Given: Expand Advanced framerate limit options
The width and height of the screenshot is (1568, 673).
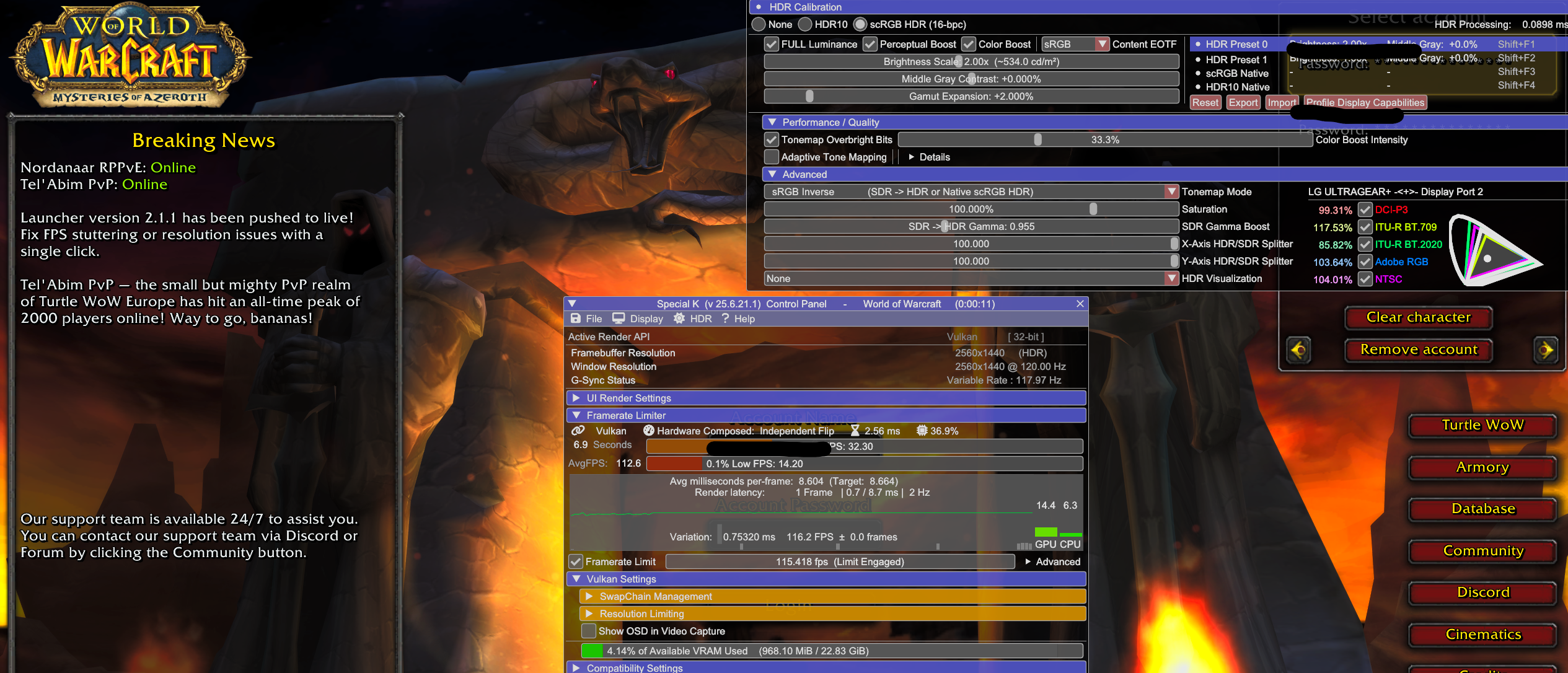Looking at the screenshot, I should [x=1028, y=561].
